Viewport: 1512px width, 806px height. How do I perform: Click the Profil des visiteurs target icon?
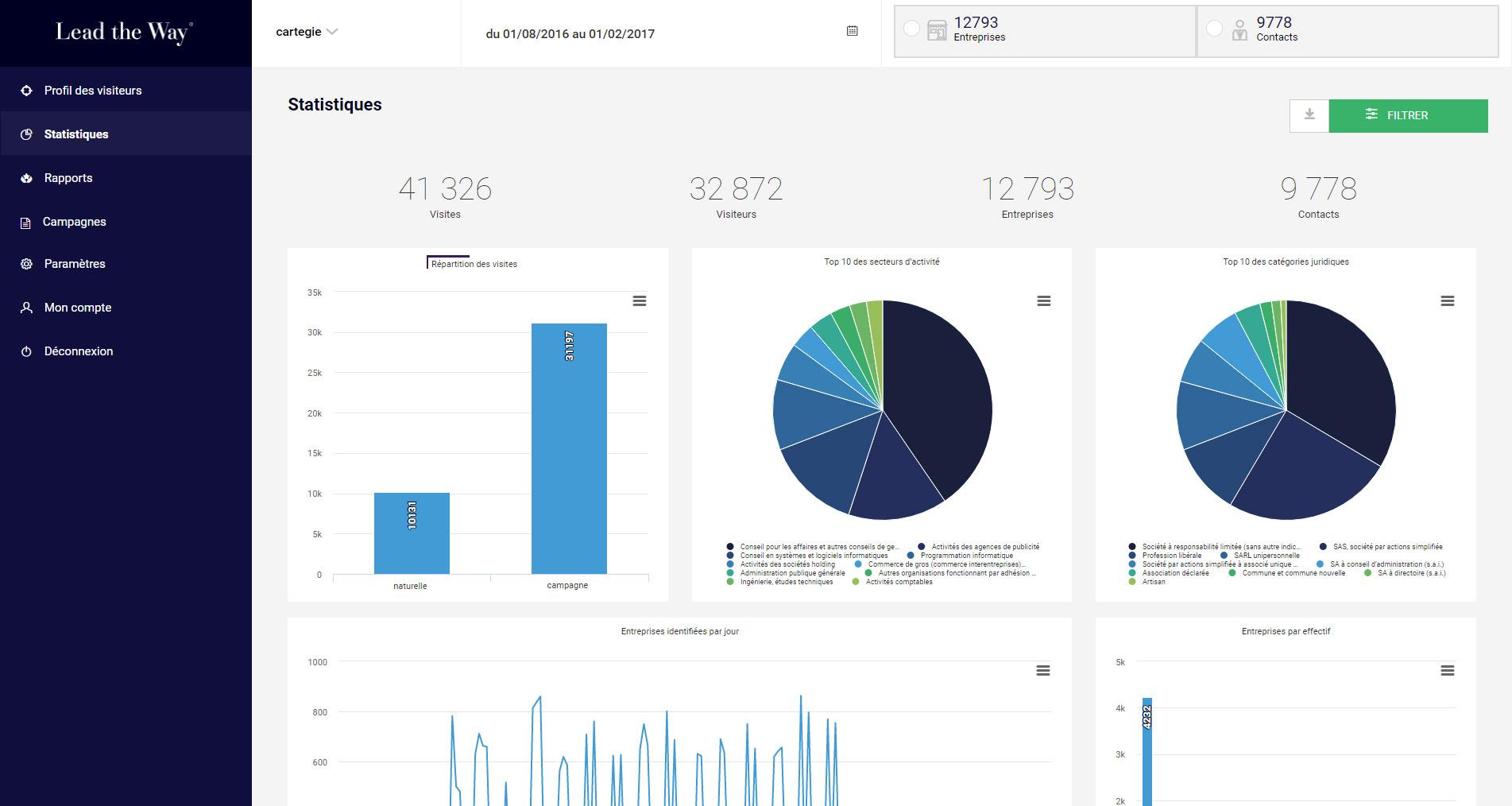(x=26, y=91)
